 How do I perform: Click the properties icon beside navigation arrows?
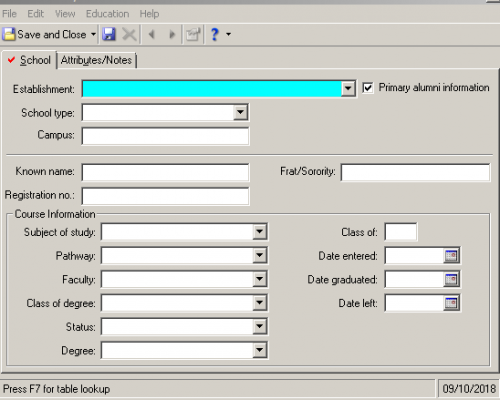click(193, 34)
